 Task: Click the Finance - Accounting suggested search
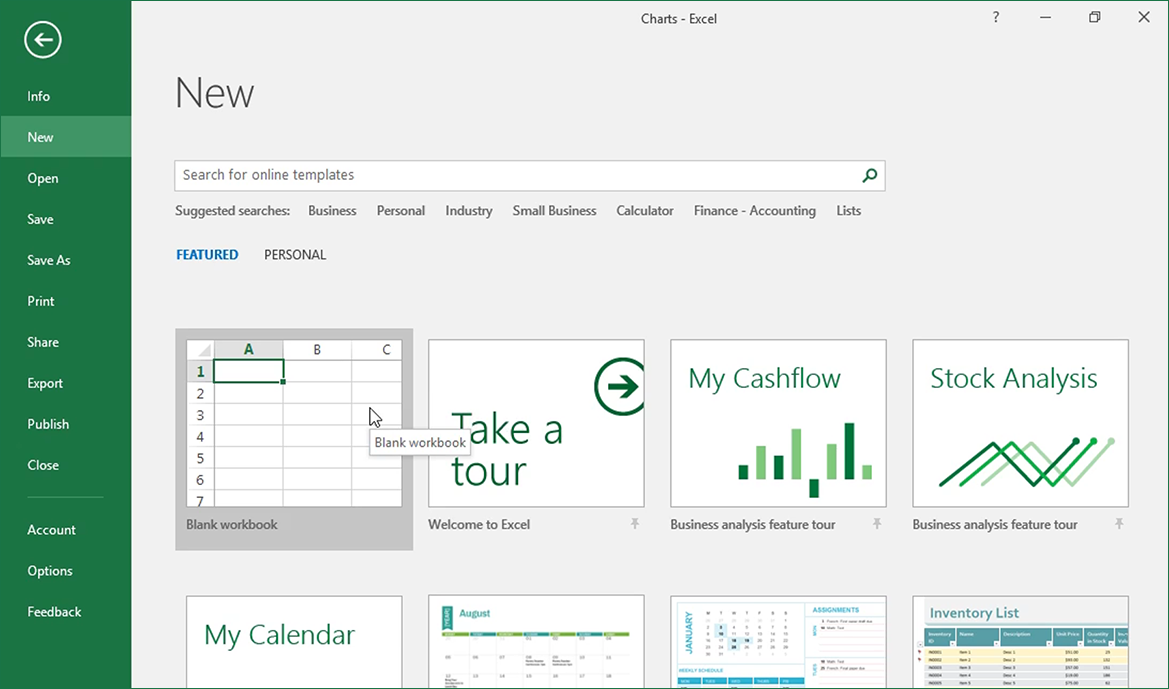click(x=754, y=211)
